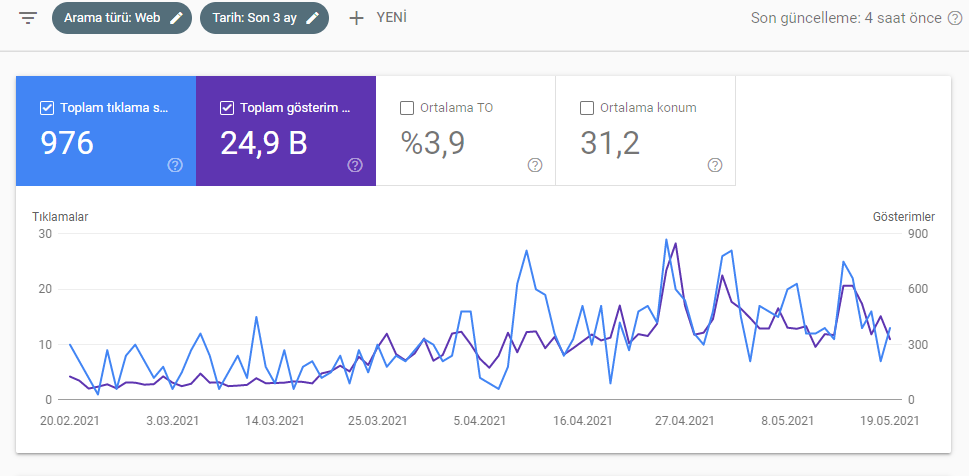
Task: Open the filter list icon
Action: tap(28, 18)
